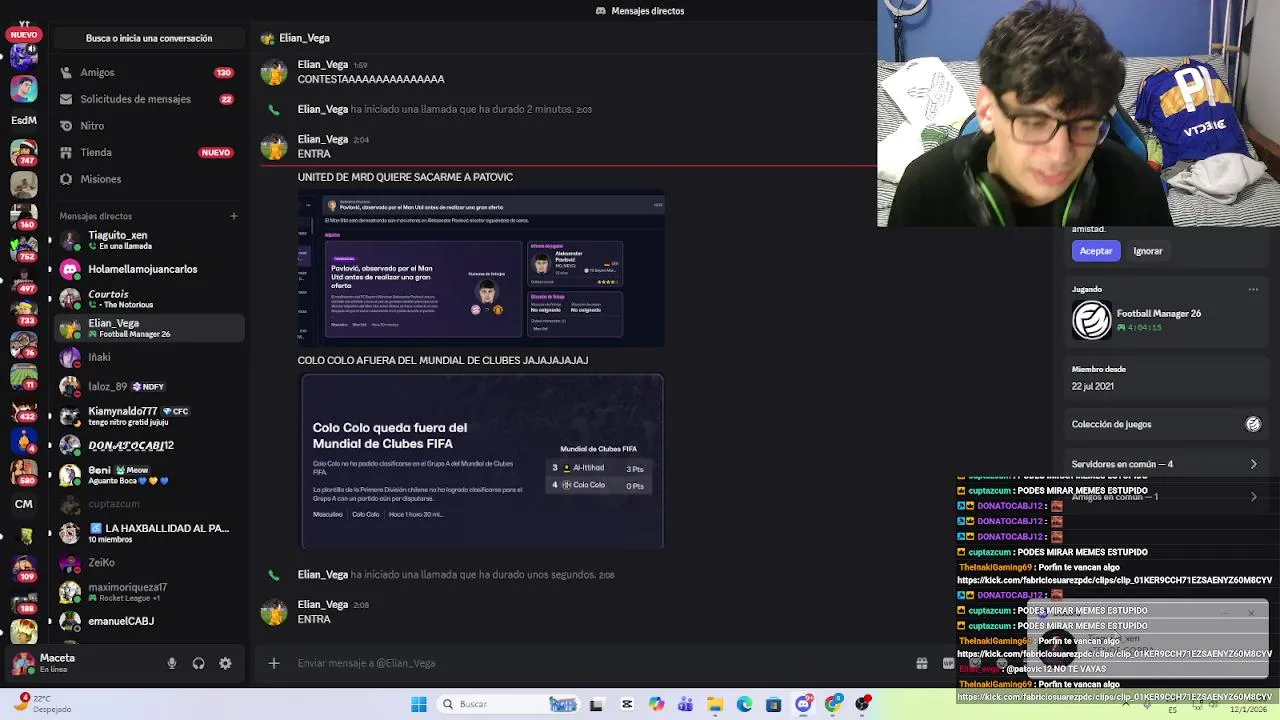Open Solicitudes de mensajes
The width and height of the screenshot is (1280, 720).
pos(148,99)
